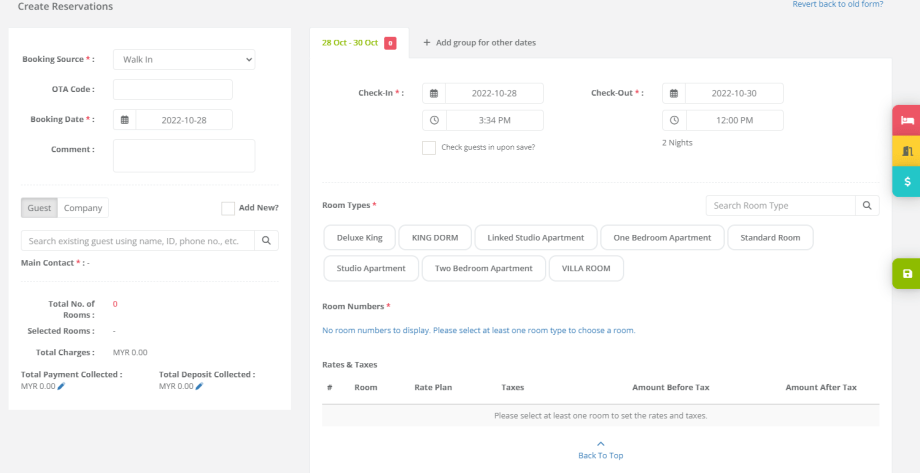Click the guest search magnifier icon

266,241
